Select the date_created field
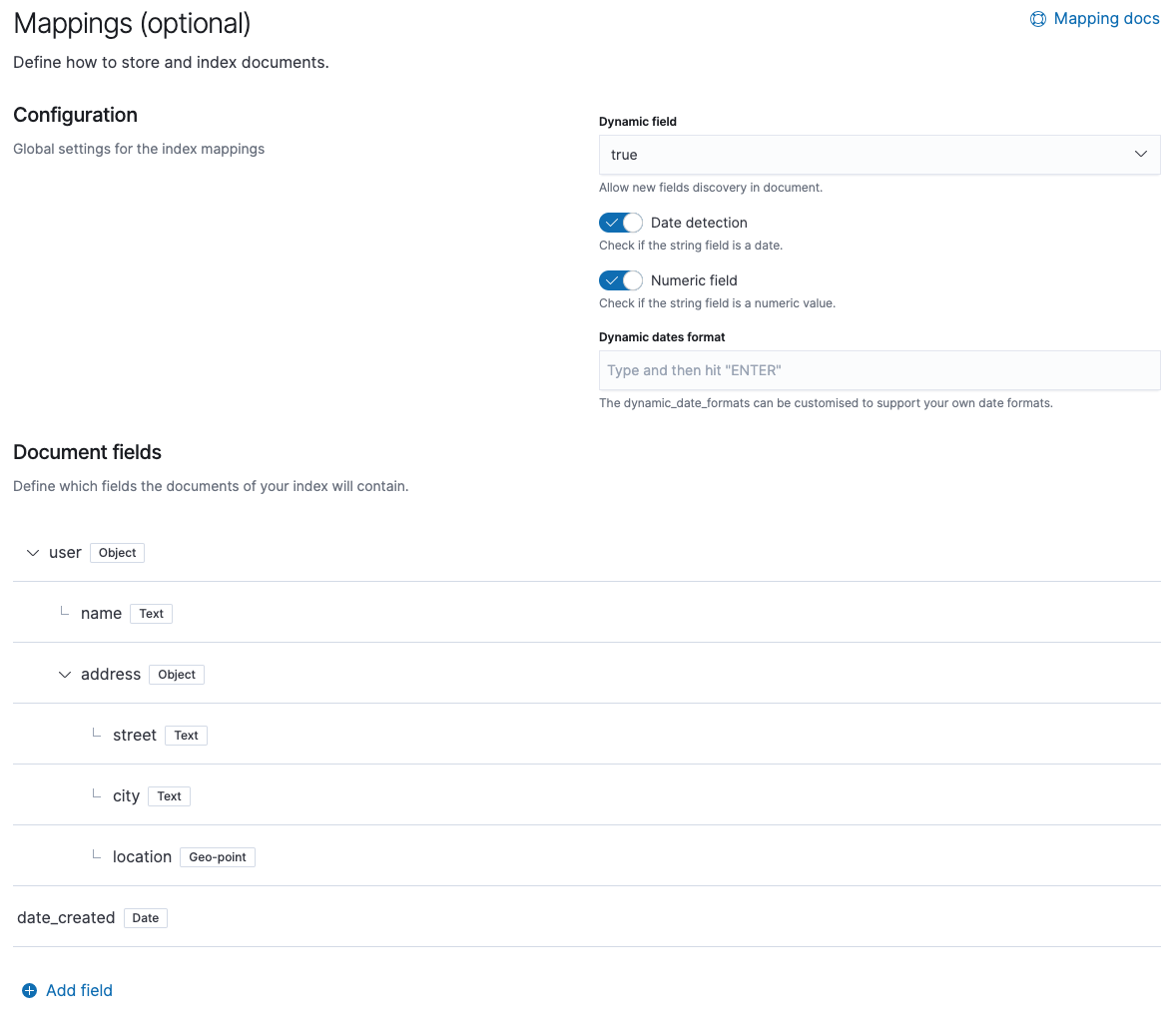 click(x=66, y=917)
